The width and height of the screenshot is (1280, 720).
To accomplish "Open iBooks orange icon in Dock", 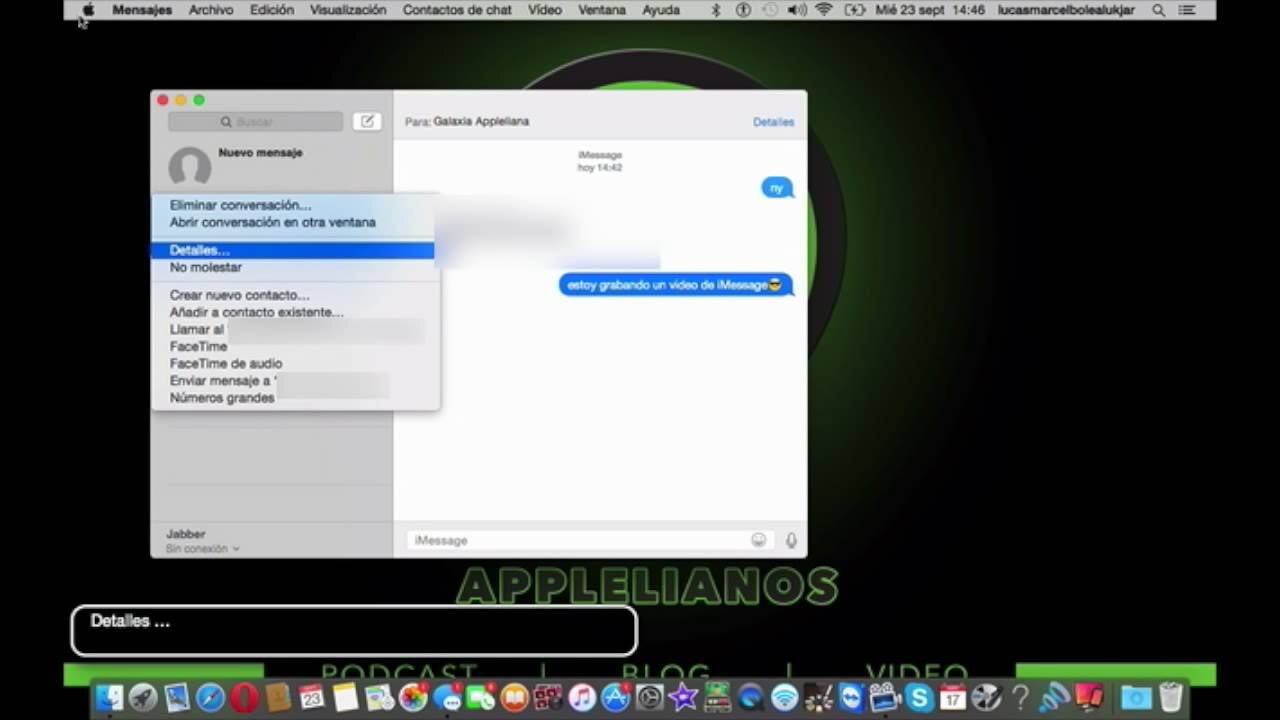I will 514,698.
